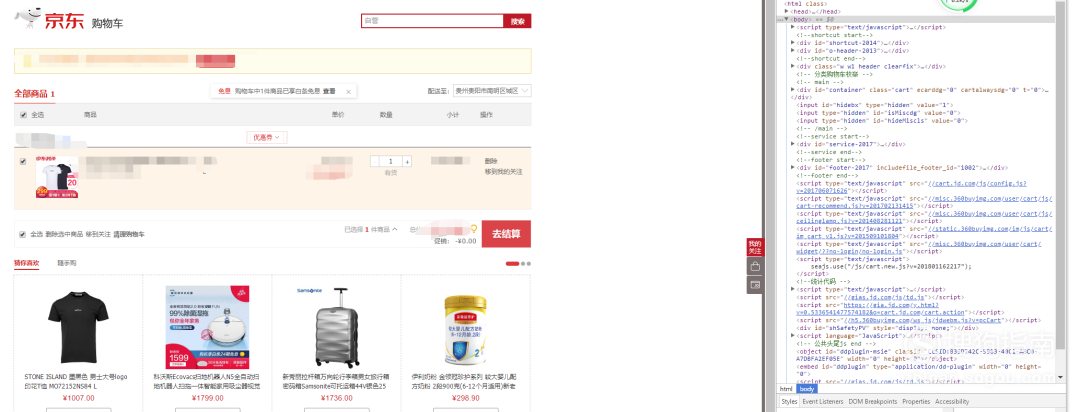Click the shopping bag sidebar icon
Image resolution: width=1080 pixels, height=412 pixels.
(x=755, y=266)
